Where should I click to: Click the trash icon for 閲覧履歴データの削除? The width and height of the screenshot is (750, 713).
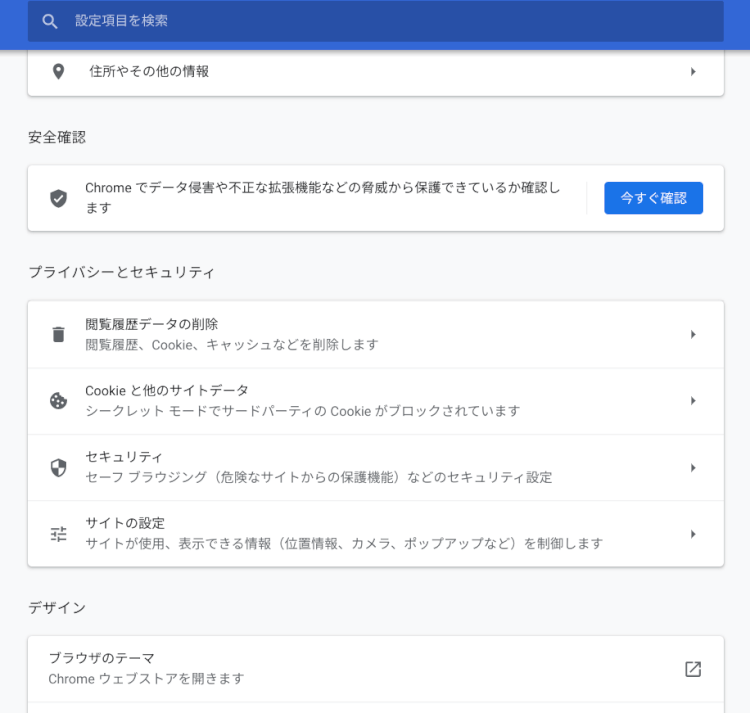[58, 334]
